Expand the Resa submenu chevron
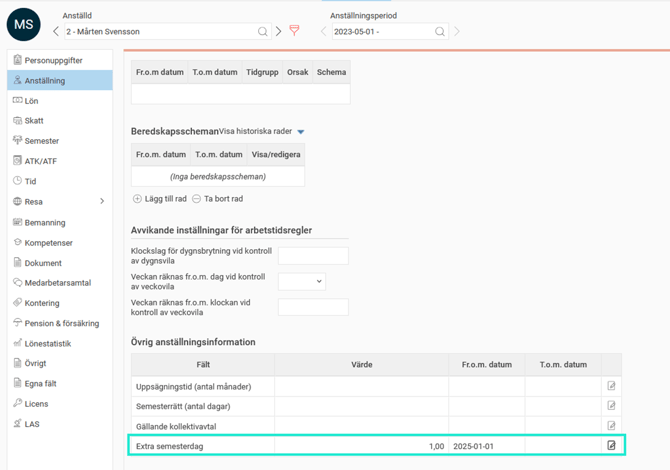The image size is (670, 470). [102, 202]
